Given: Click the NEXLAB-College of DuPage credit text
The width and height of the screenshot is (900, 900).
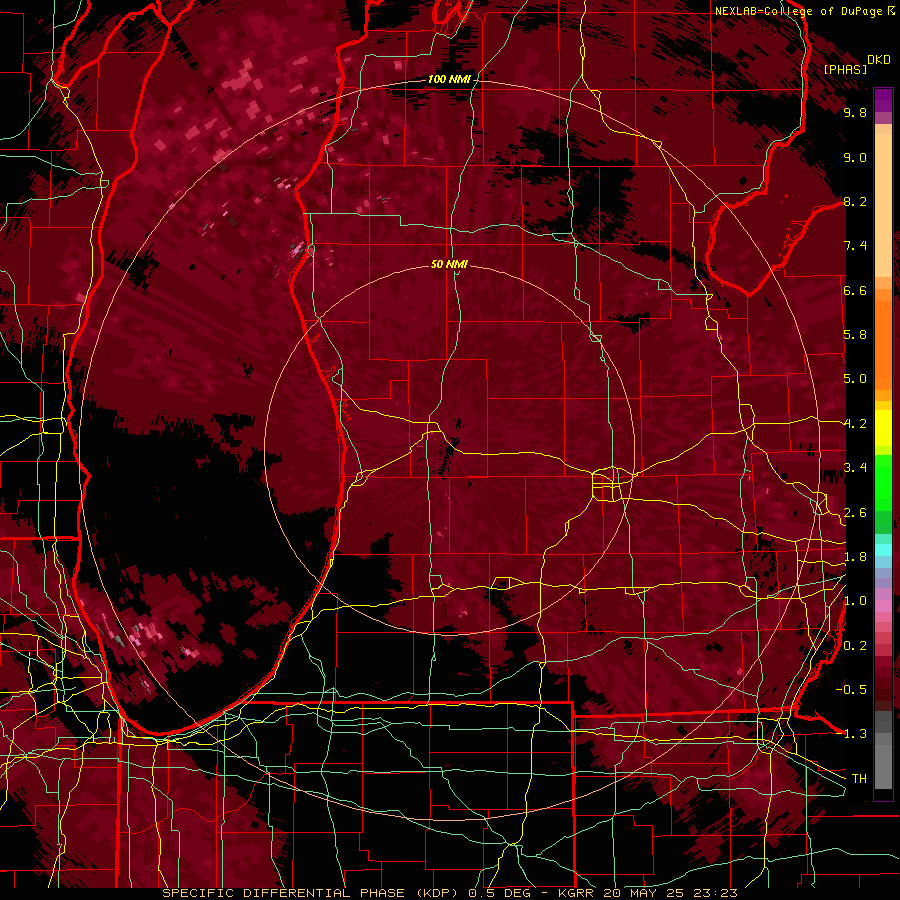Looking at the screenshot, I should pyautogui.click(x=799, y=11).
